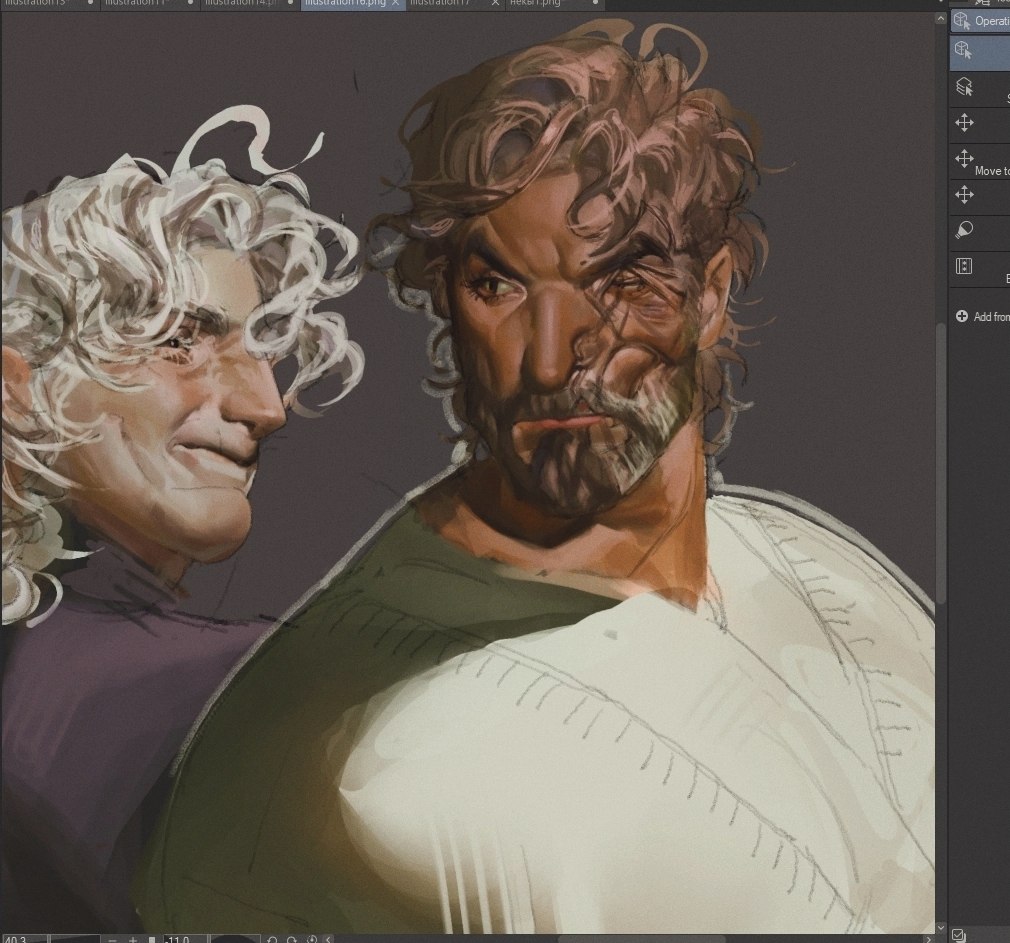Rotate canvas left with the counterclockwise arrow
The width and height of the screenshot is (1010, 943).
coord(272,940)
